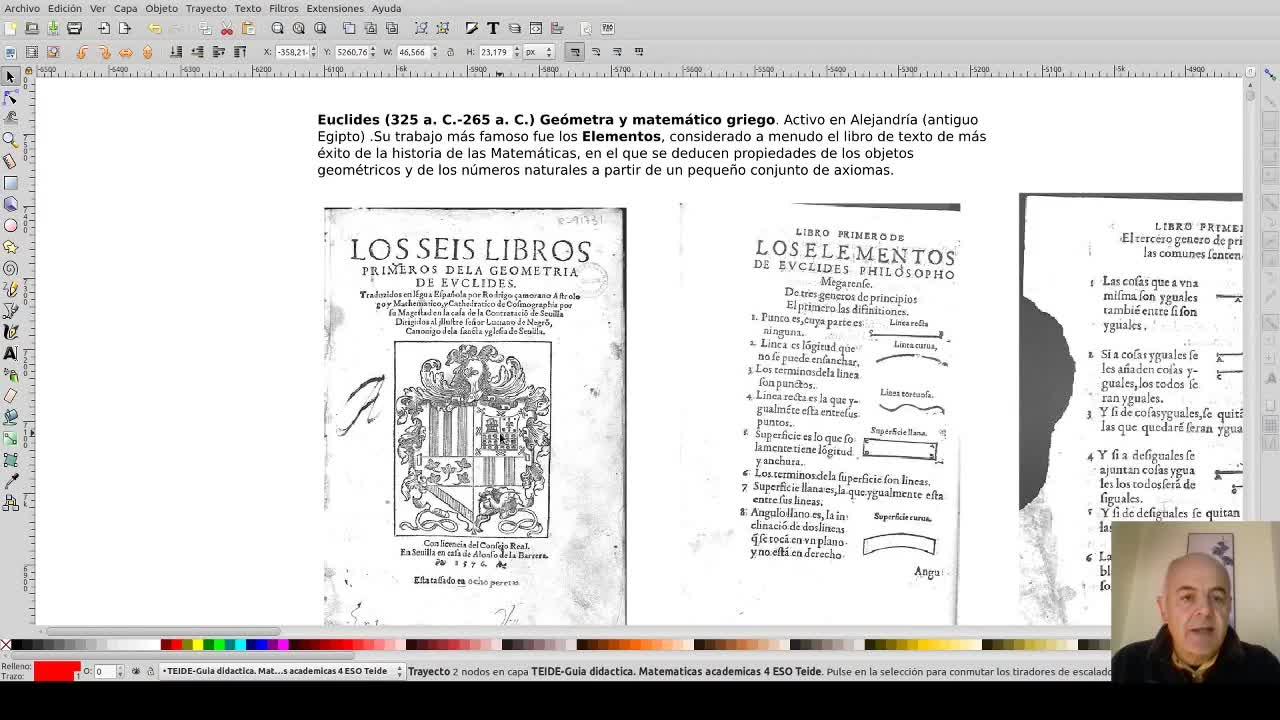Open the units px dropdown
Viewport: 1280px width, 720px height.
537,52
